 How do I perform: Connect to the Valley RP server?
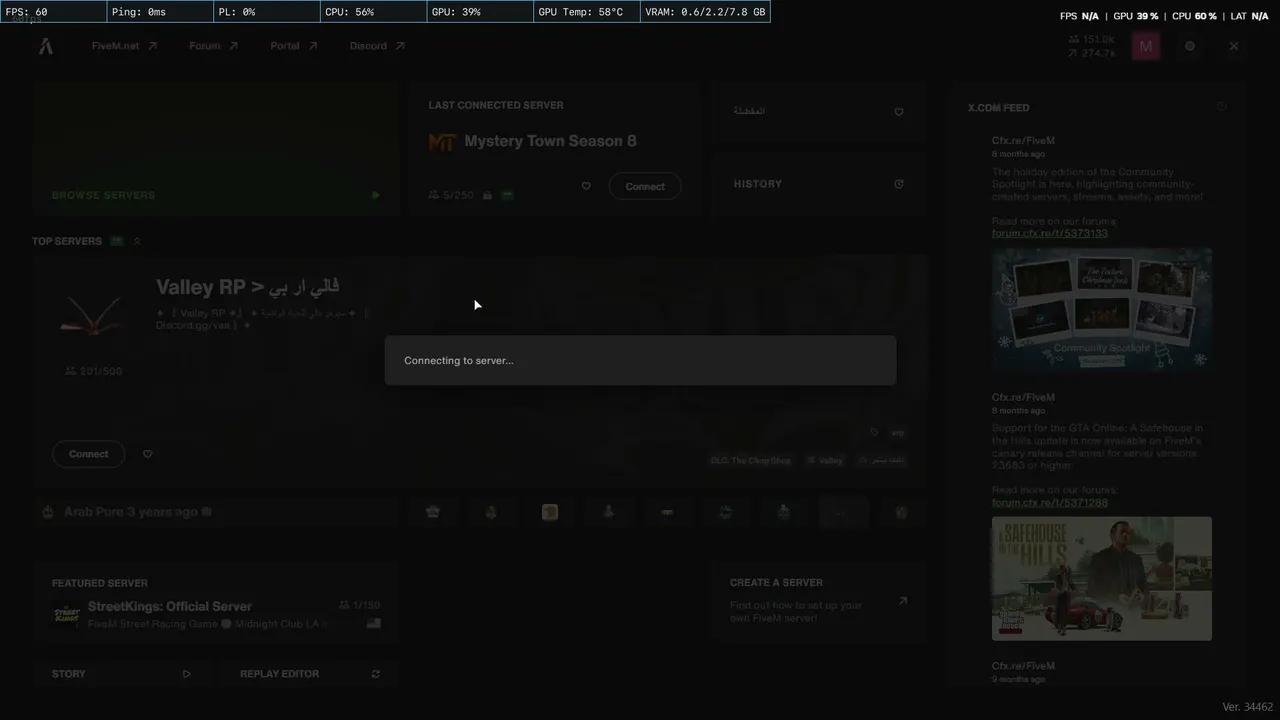tap(88, 454)
